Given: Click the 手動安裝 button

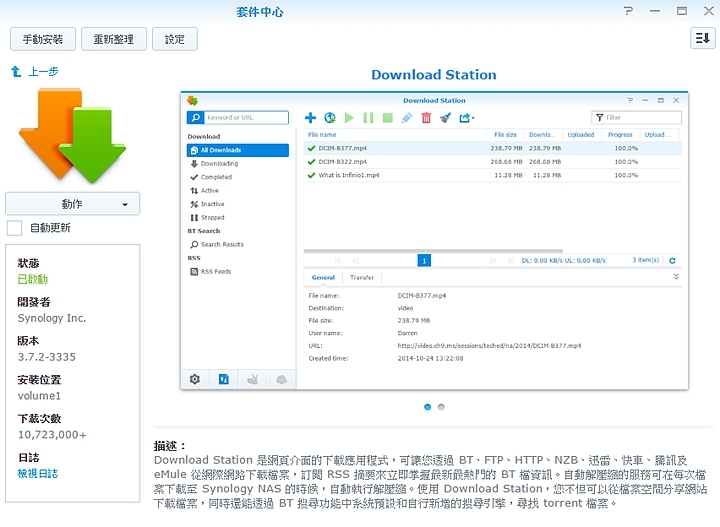Looking at the screenshot, I should click(x=41, y=39).
